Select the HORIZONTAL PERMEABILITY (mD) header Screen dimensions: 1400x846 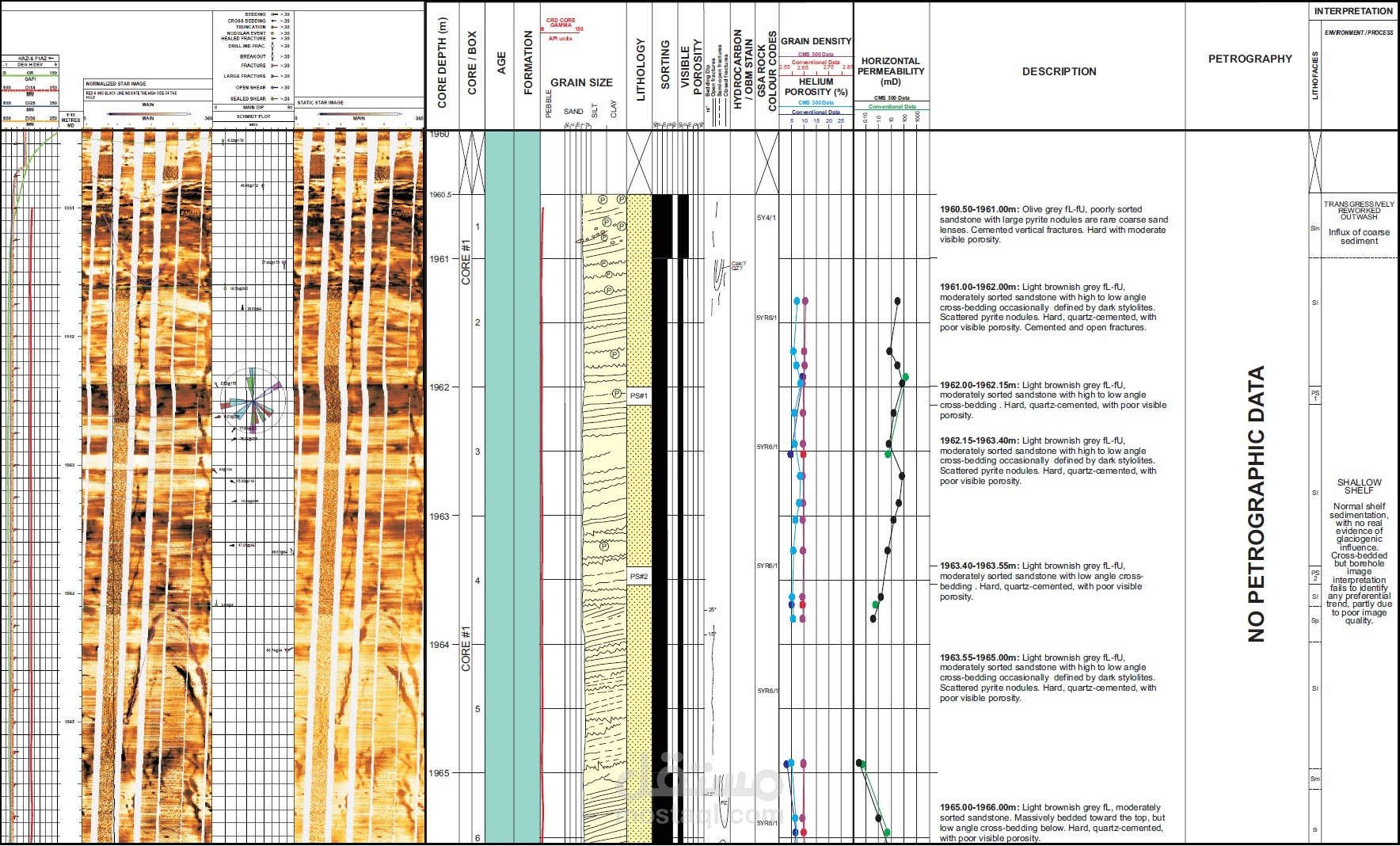pyautogui.click(x=891, y=71)
